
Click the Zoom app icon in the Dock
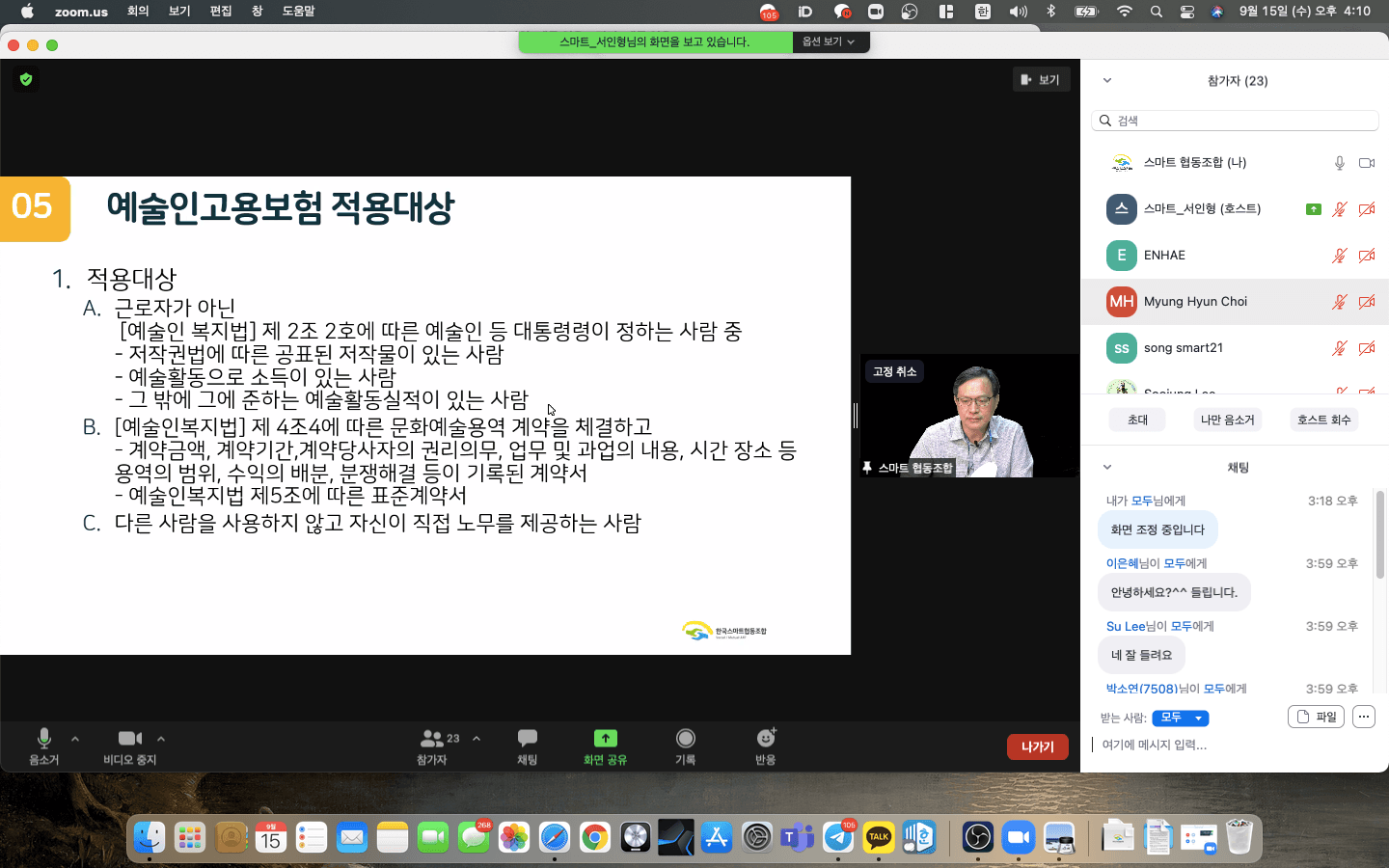(1018, 837)
